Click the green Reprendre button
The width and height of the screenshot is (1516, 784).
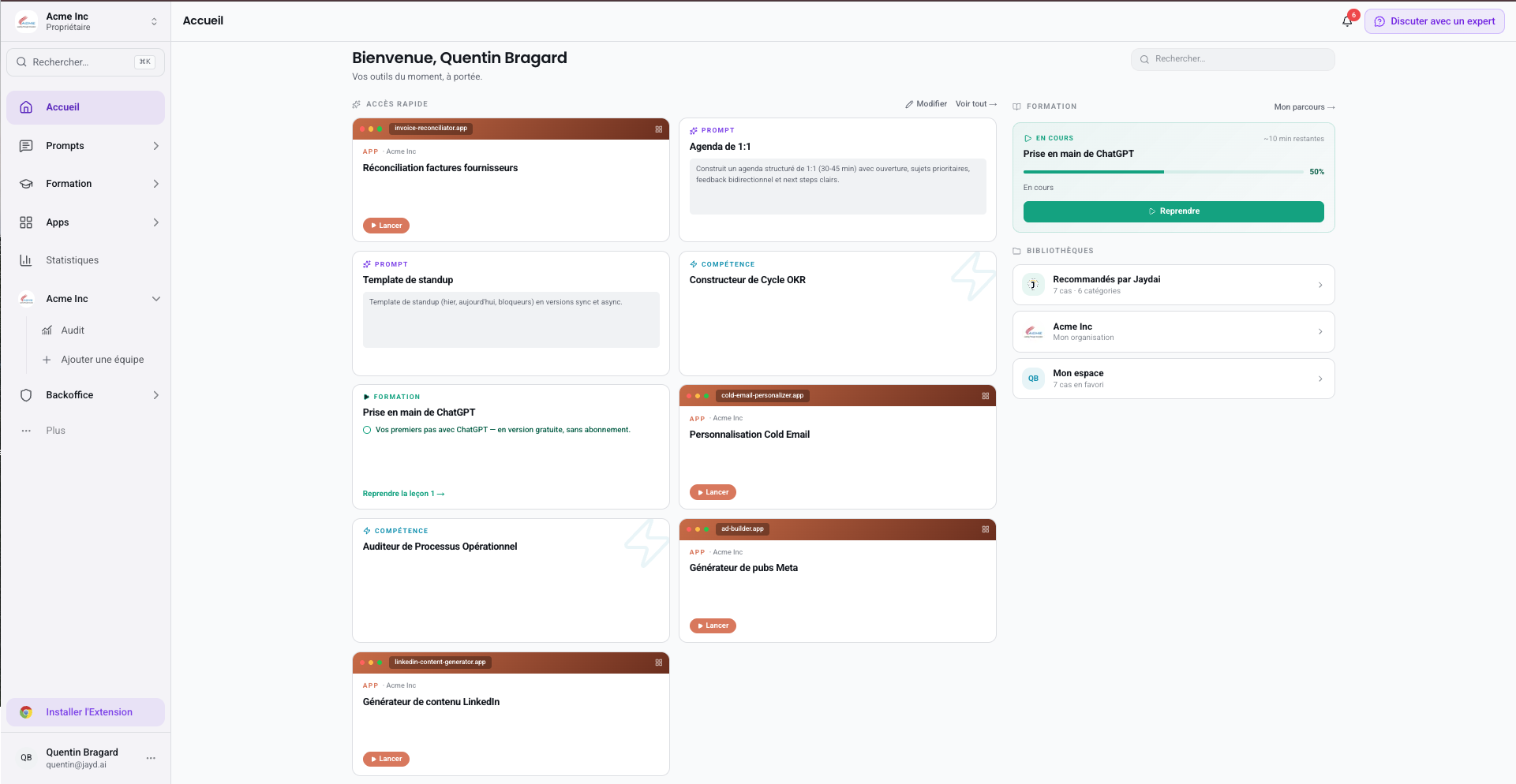point(1173,211)
